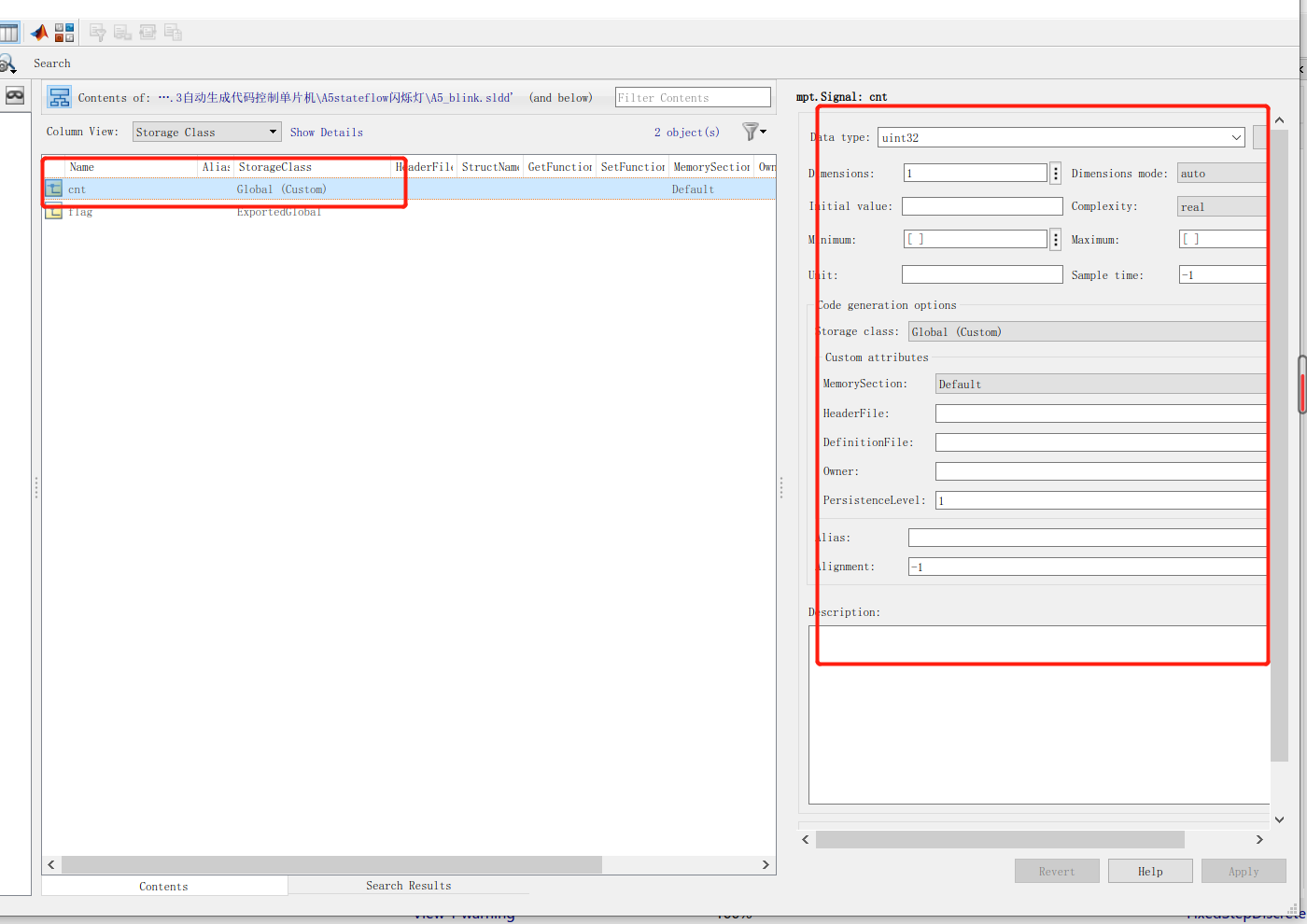Click the DefinitionFile input field
The height and width of the screenshot is (924, 1307).
click(1101, 442)
